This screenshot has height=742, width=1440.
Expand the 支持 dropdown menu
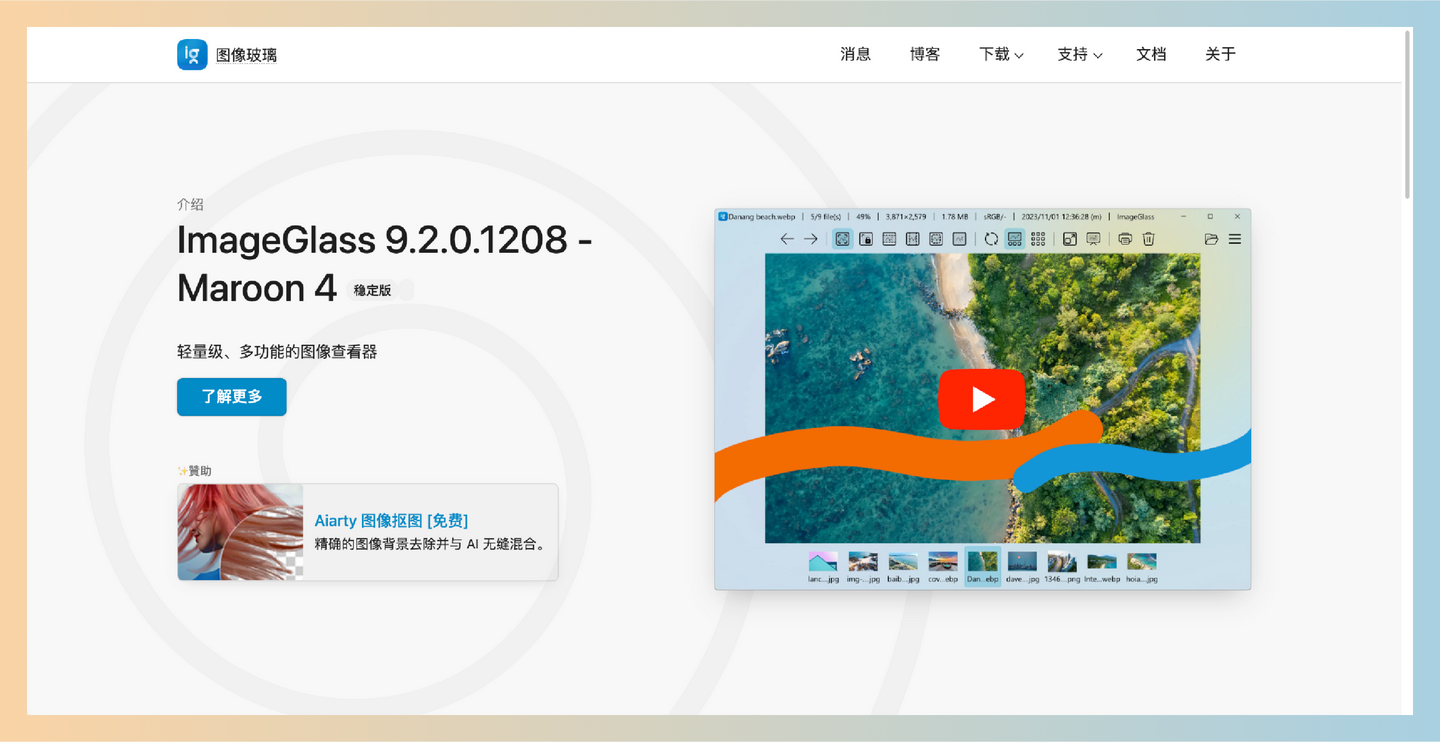(1080, 54)
